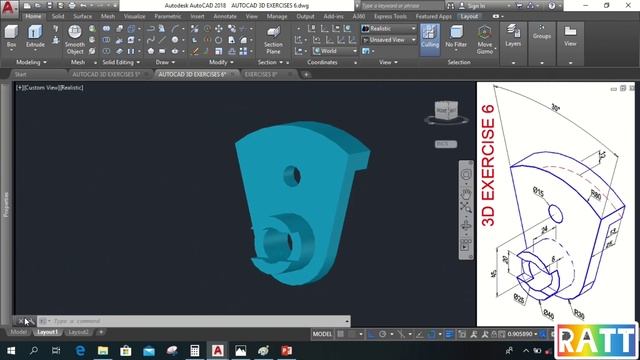Open the AutoCAD application menu logo
This screenshot has width=640, height=360.
point(9,8)
